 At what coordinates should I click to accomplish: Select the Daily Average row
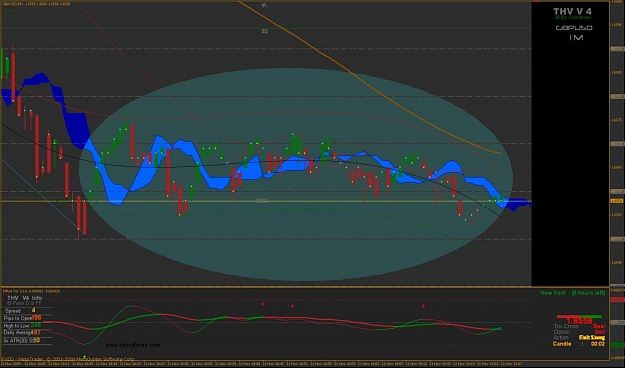point(27,333)
